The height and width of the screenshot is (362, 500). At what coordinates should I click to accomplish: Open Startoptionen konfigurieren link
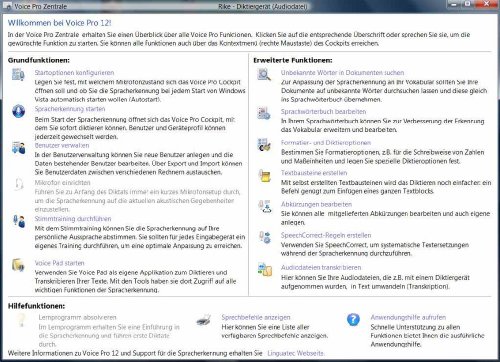(x=74, y=73)
